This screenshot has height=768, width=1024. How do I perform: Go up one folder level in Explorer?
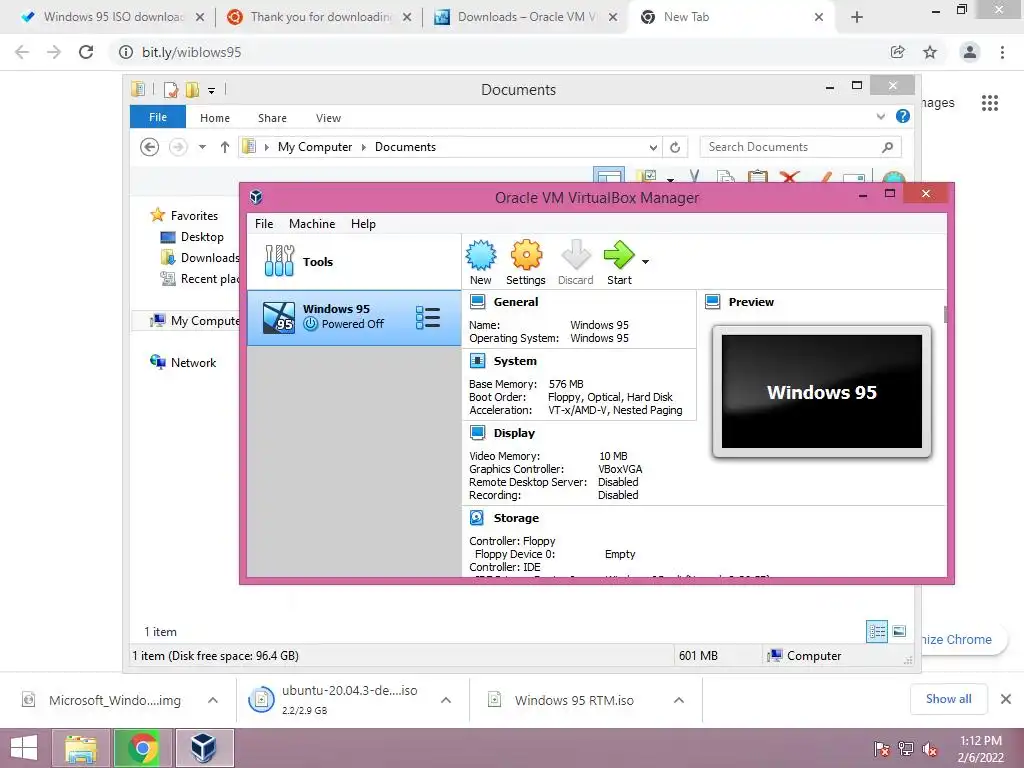click(225, 147)
